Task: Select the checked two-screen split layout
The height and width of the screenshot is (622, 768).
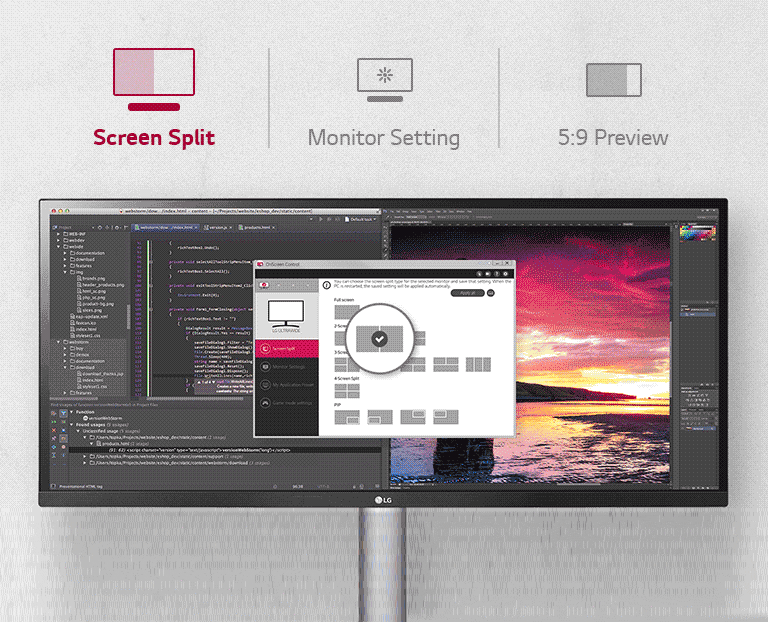Action: [380, 338]
